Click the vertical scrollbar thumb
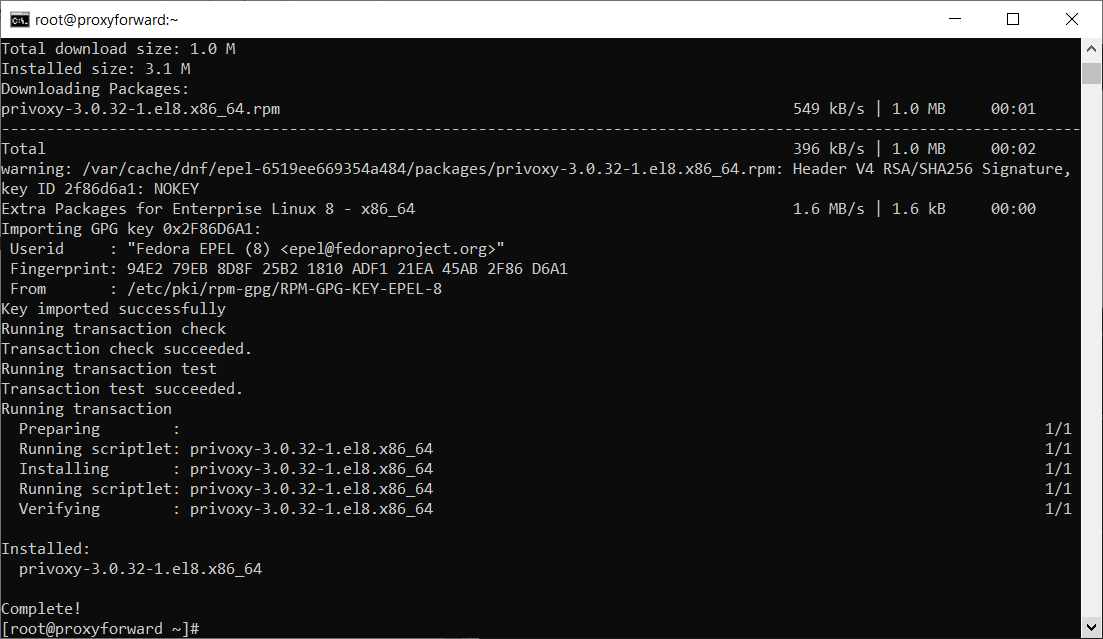Screen dimensions: 1103x639 tap(1091, 74)
